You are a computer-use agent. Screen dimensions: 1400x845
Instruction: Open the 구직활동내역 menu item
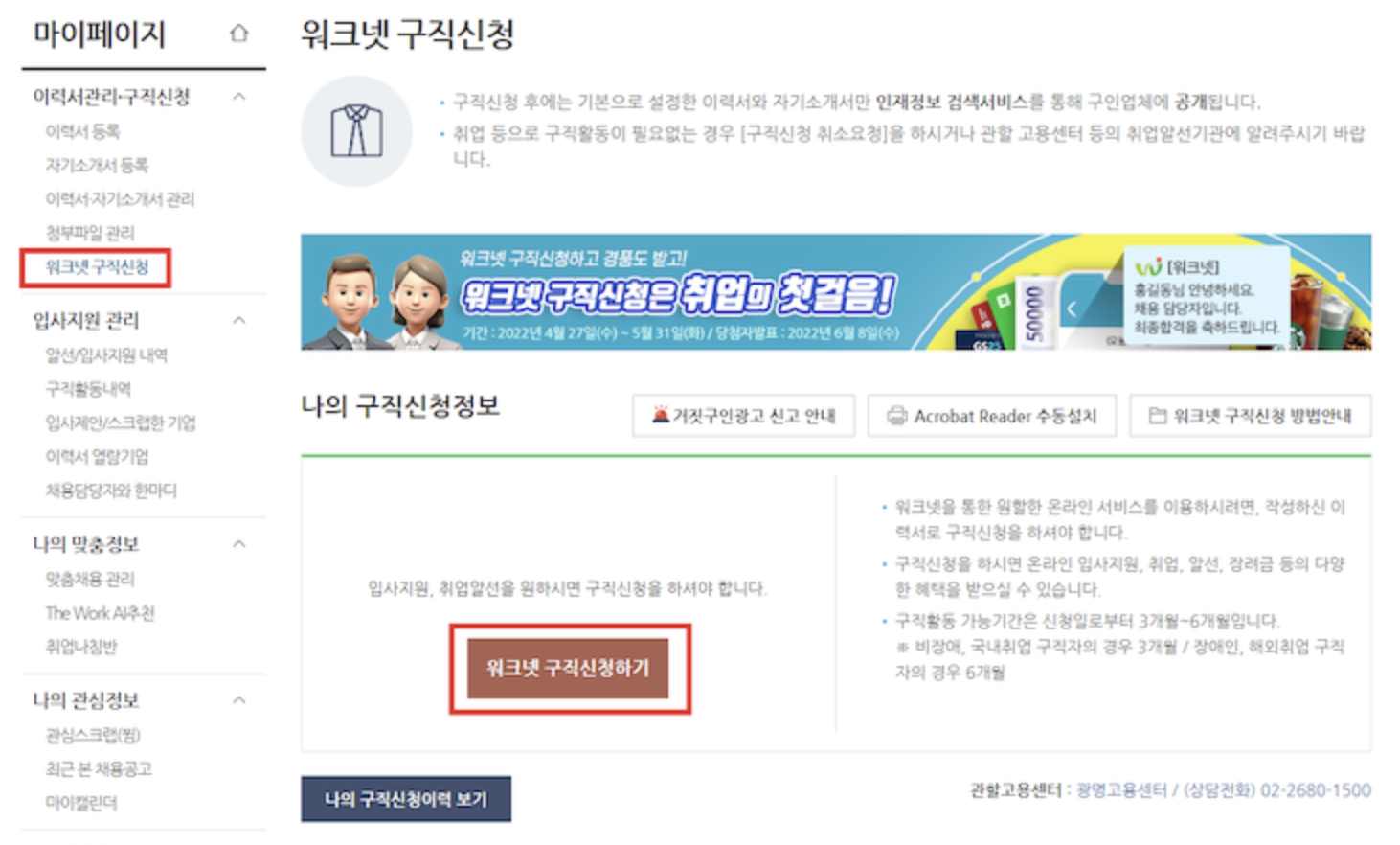(x=88, y=389)
